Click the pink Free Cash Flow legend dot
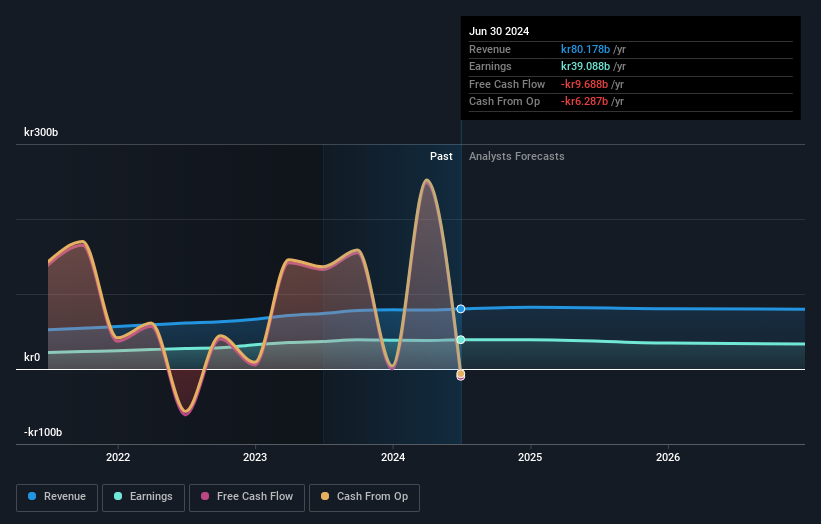Screen dimensions: 821x524 [205, 496]
